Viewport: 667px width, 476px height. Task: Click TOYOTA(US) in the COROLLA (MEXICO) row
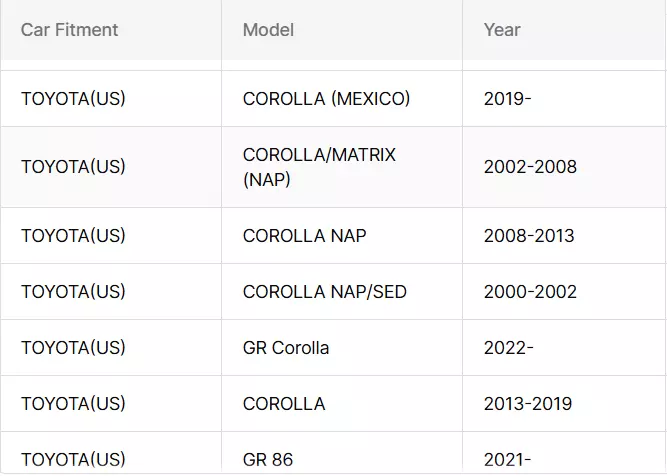73,99
